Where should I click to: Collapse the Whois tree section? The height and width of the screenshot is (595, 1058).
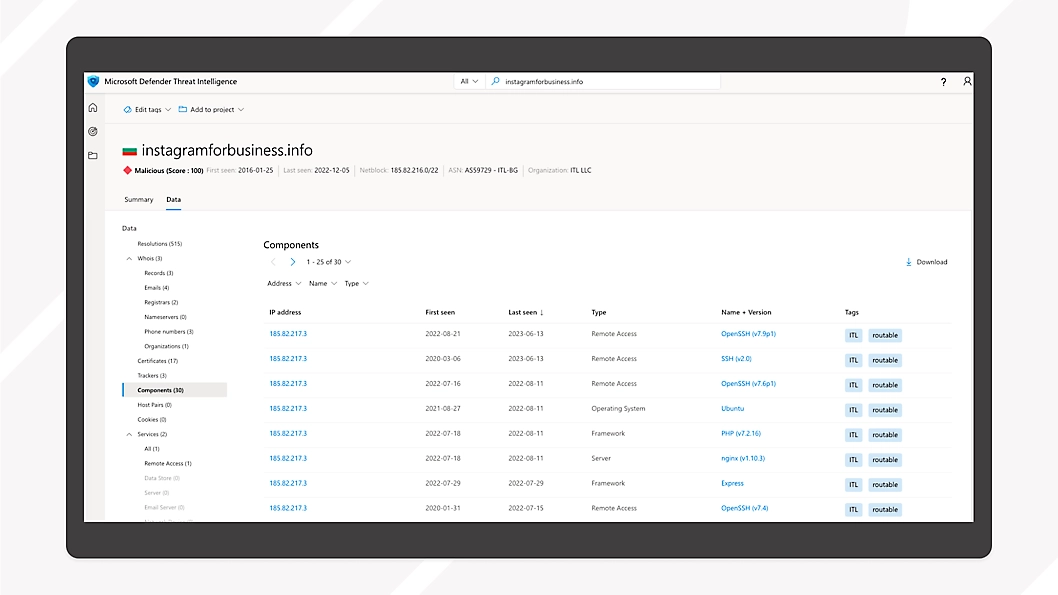[x=129, y=258]
